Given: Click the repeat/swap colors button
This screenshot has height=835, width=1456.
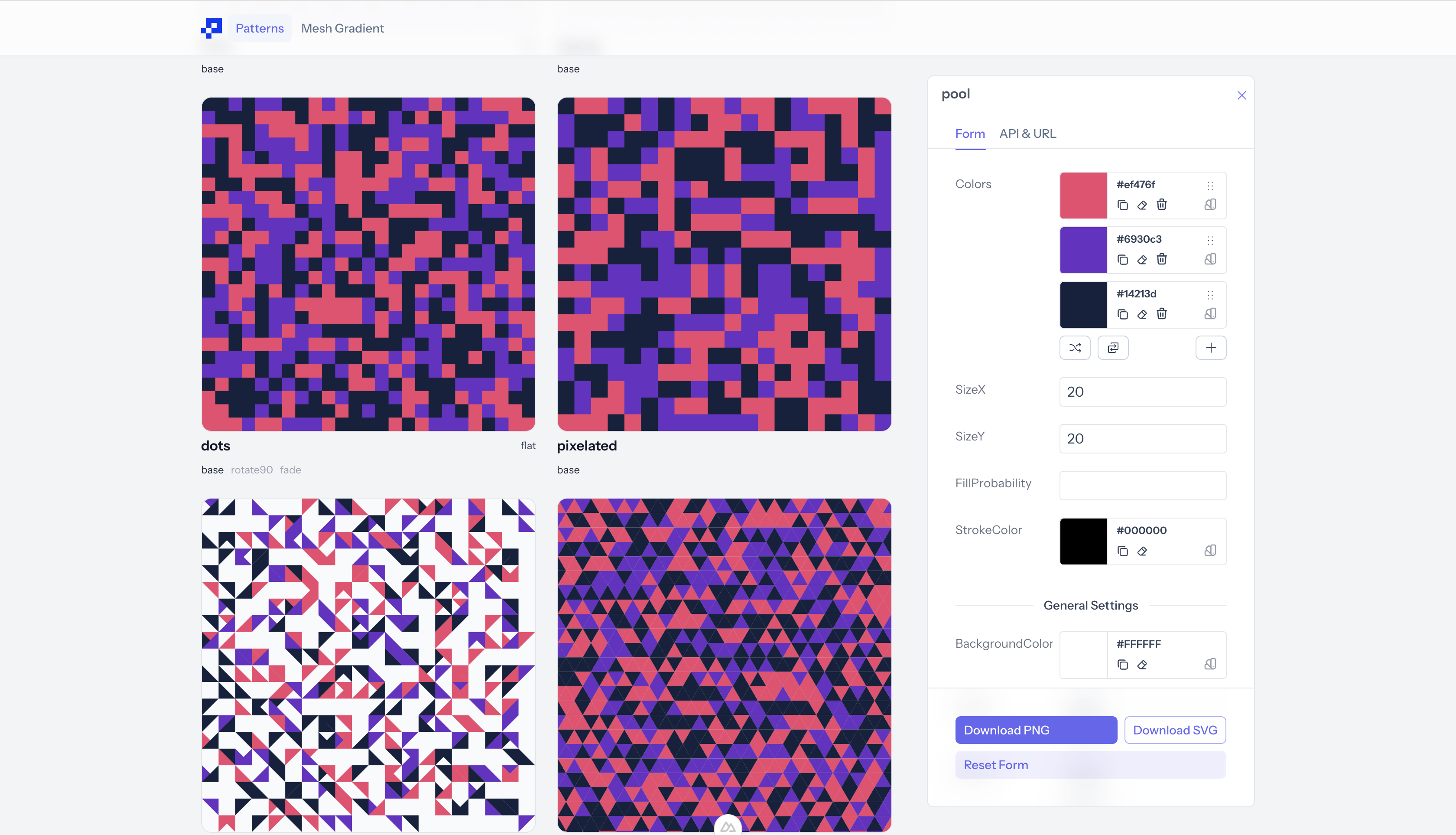Looking at the screenshot, I should coord(1113,348).
